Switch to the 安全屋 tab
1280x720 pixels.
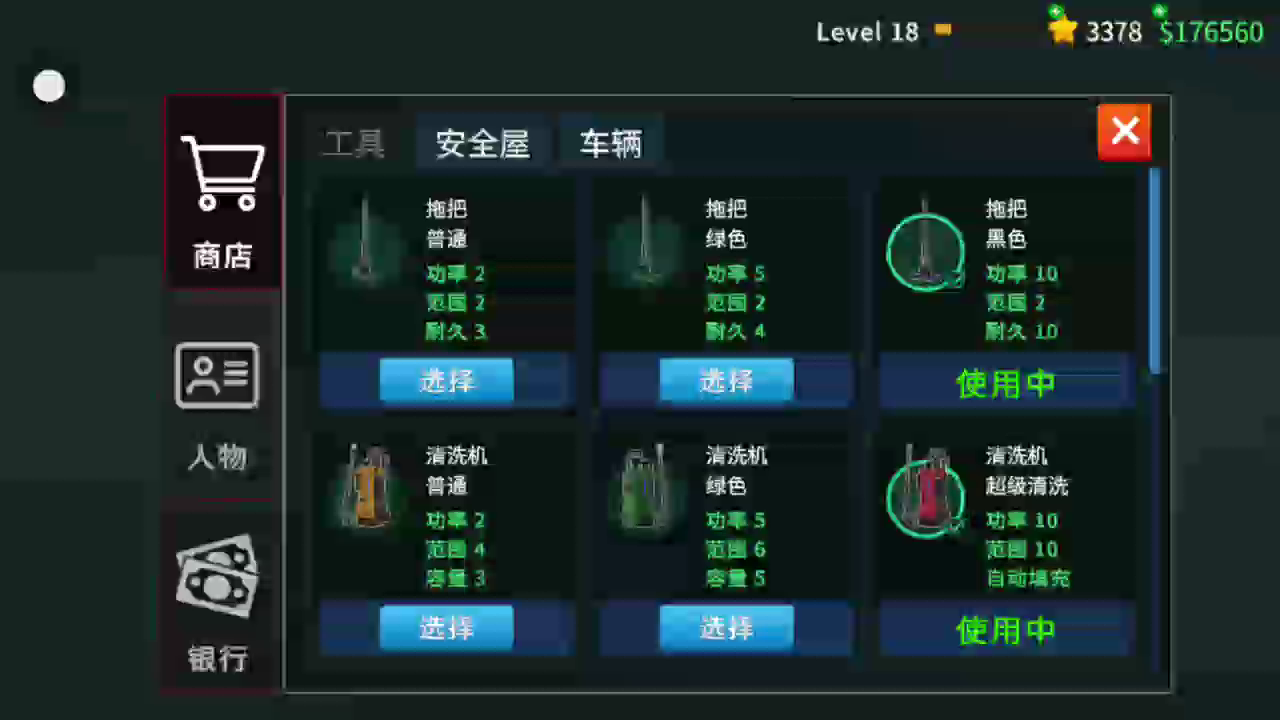point(482,144)
